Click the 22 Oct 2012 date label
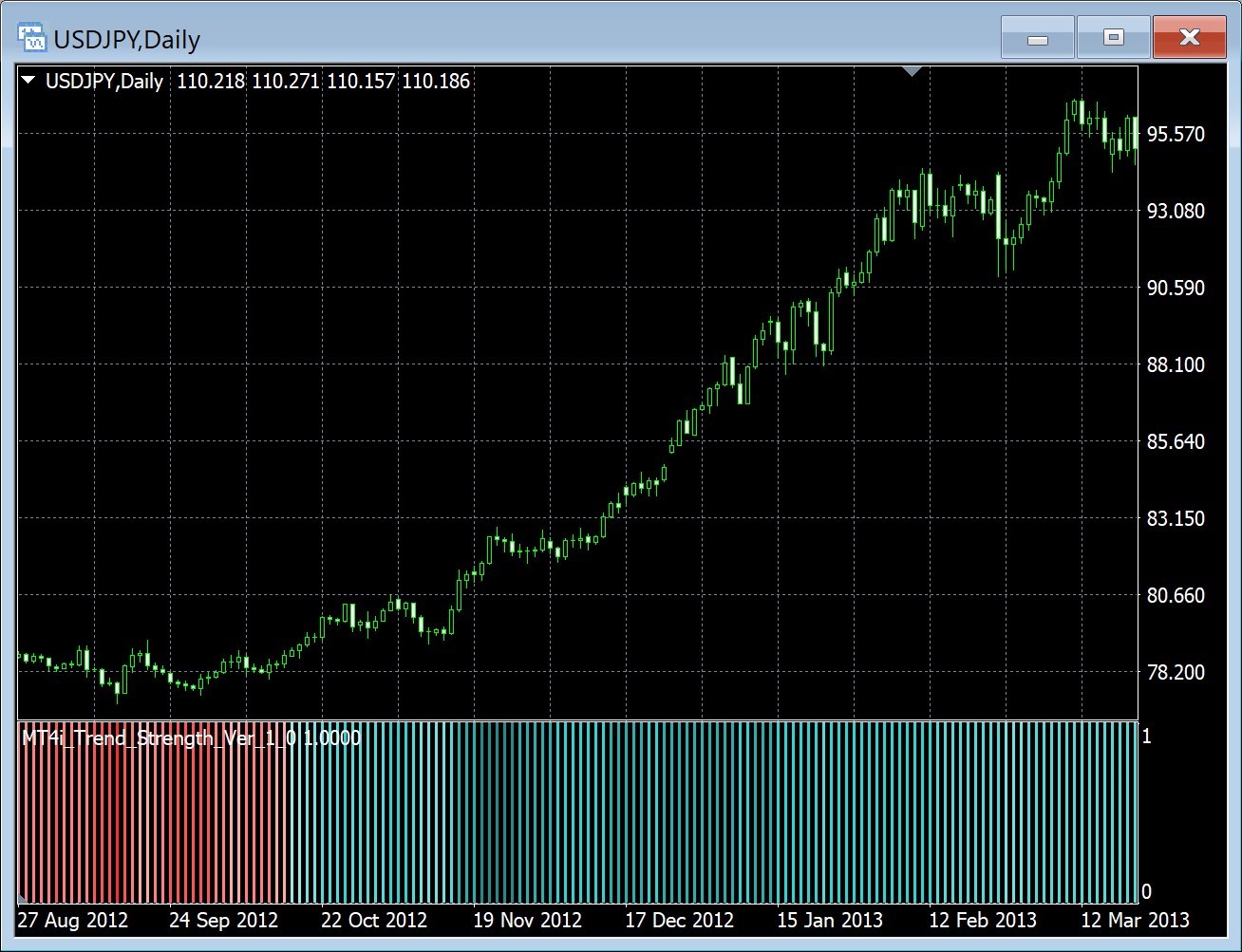 [x=374, y=920]
